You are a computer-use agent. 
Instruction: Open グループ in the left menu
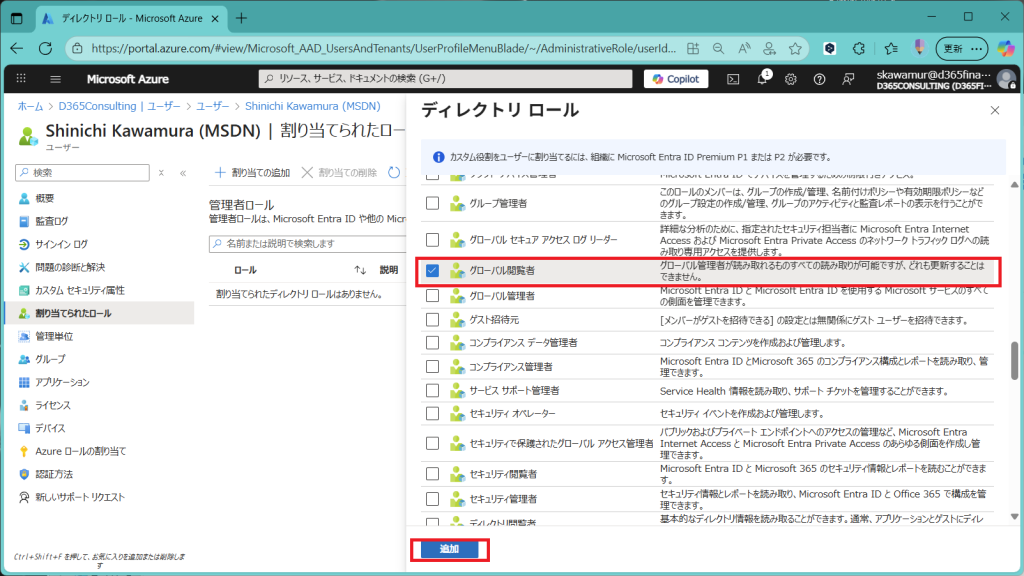pos(50,359)
